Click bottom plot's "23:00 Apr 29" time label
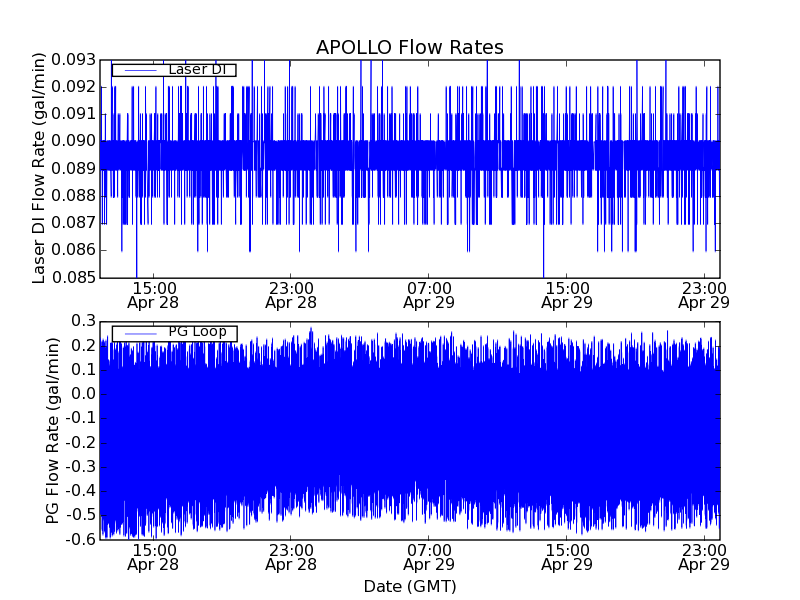 703,556
